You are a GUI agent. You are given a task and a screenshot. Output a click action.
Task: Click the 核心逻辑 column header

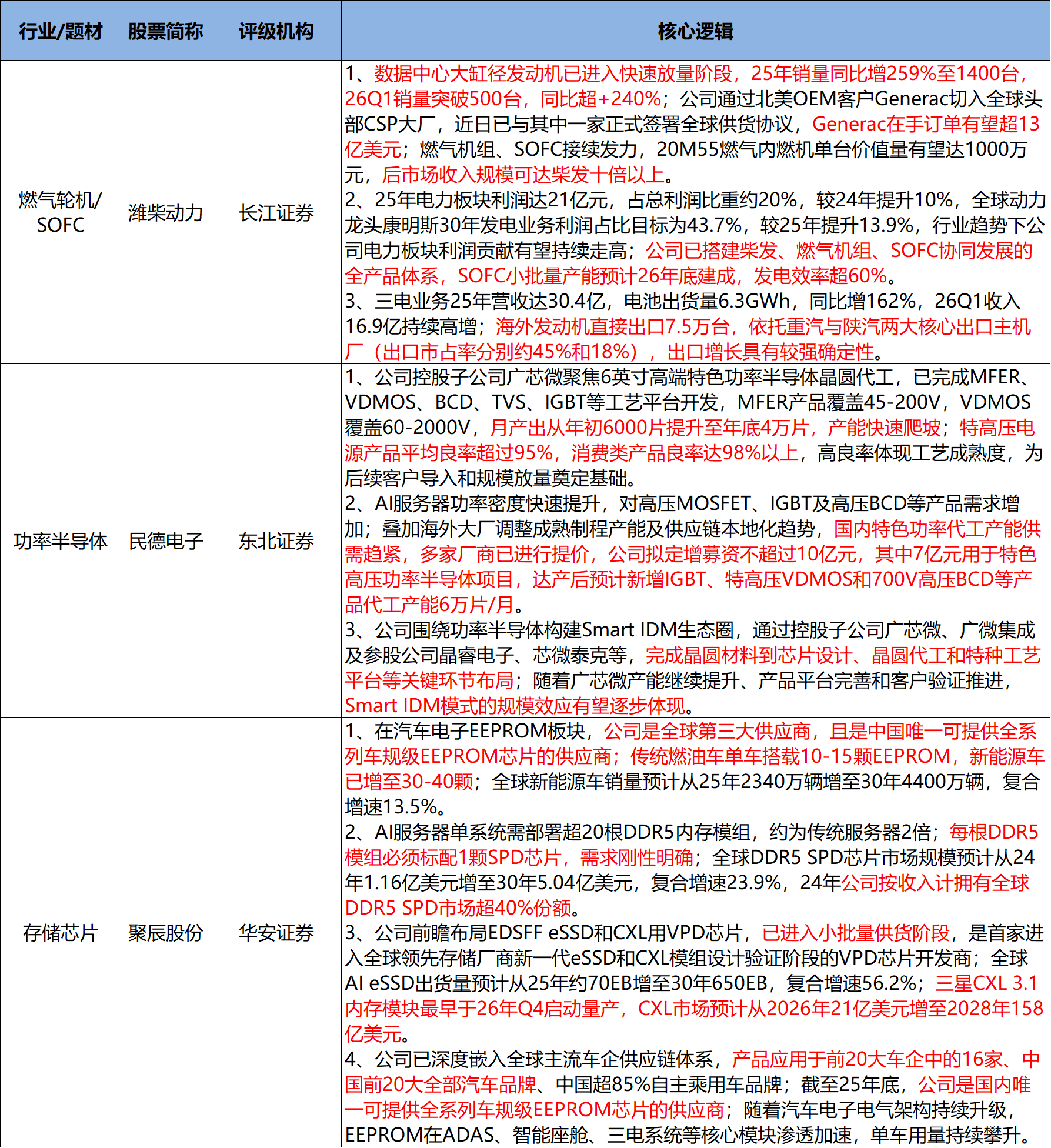coord(696,31)
